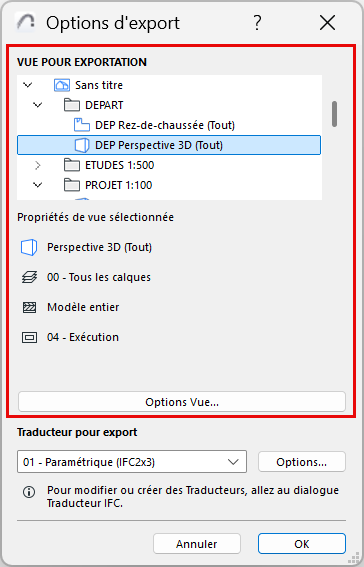Click the info icon near Traducteur IFC note
The width and height of the screenshot is (364, 567).
[x=29, y=492]
